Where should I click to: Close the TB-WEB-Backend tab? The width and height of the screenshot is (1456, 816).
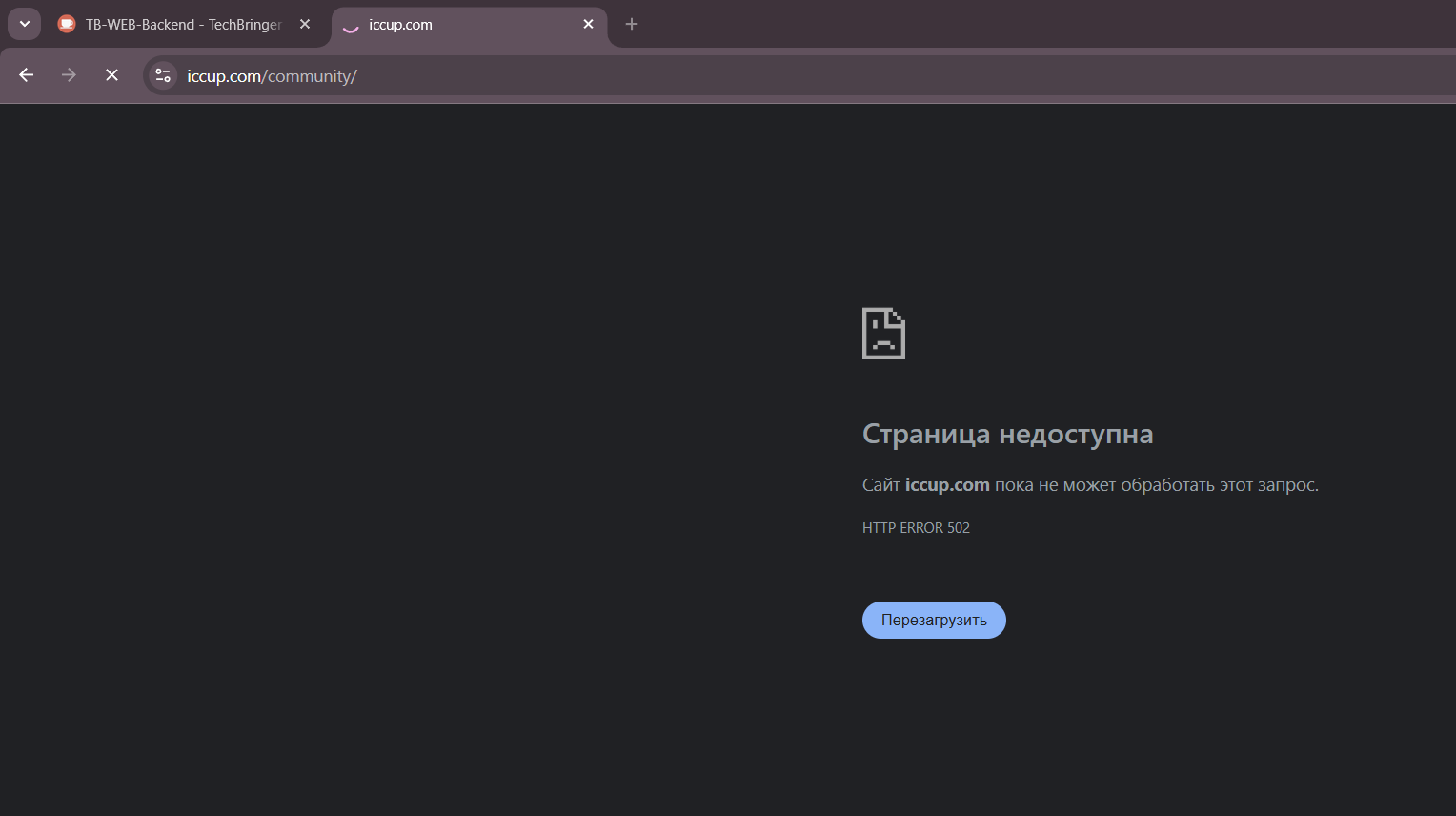(305, 24)
